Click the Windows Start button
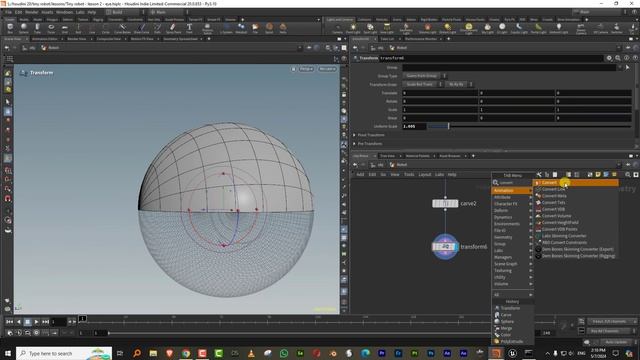The width and height of the screenshot is (640, 360). (x=7, y=353)
